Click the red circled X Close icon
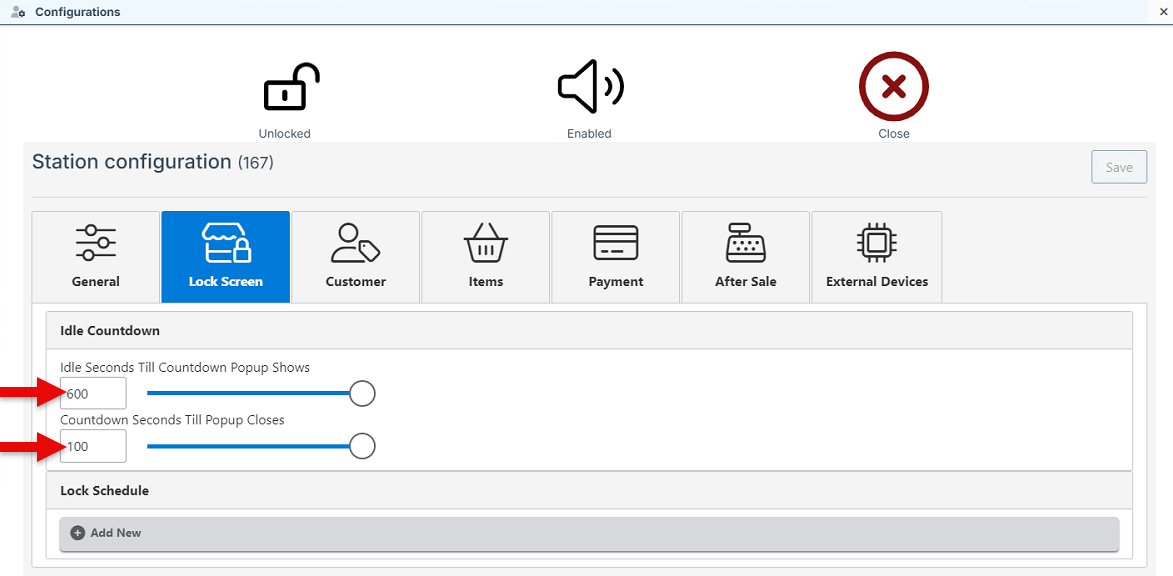The width and height of the screenshot is (1173, 576). 893,87
